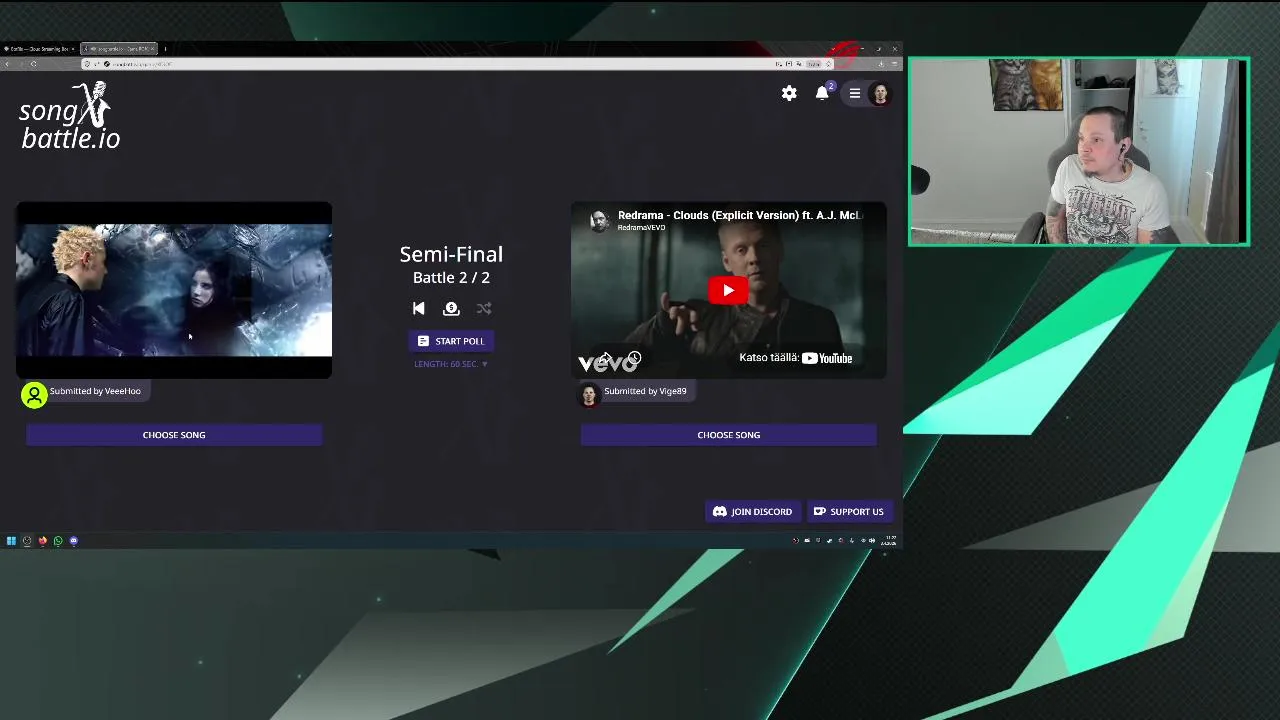The height and width of the screenshot is (720, 1280).
Task: Open WhatsApp in the taskbar
Action: pyautogui.click(x=58, y=541)
